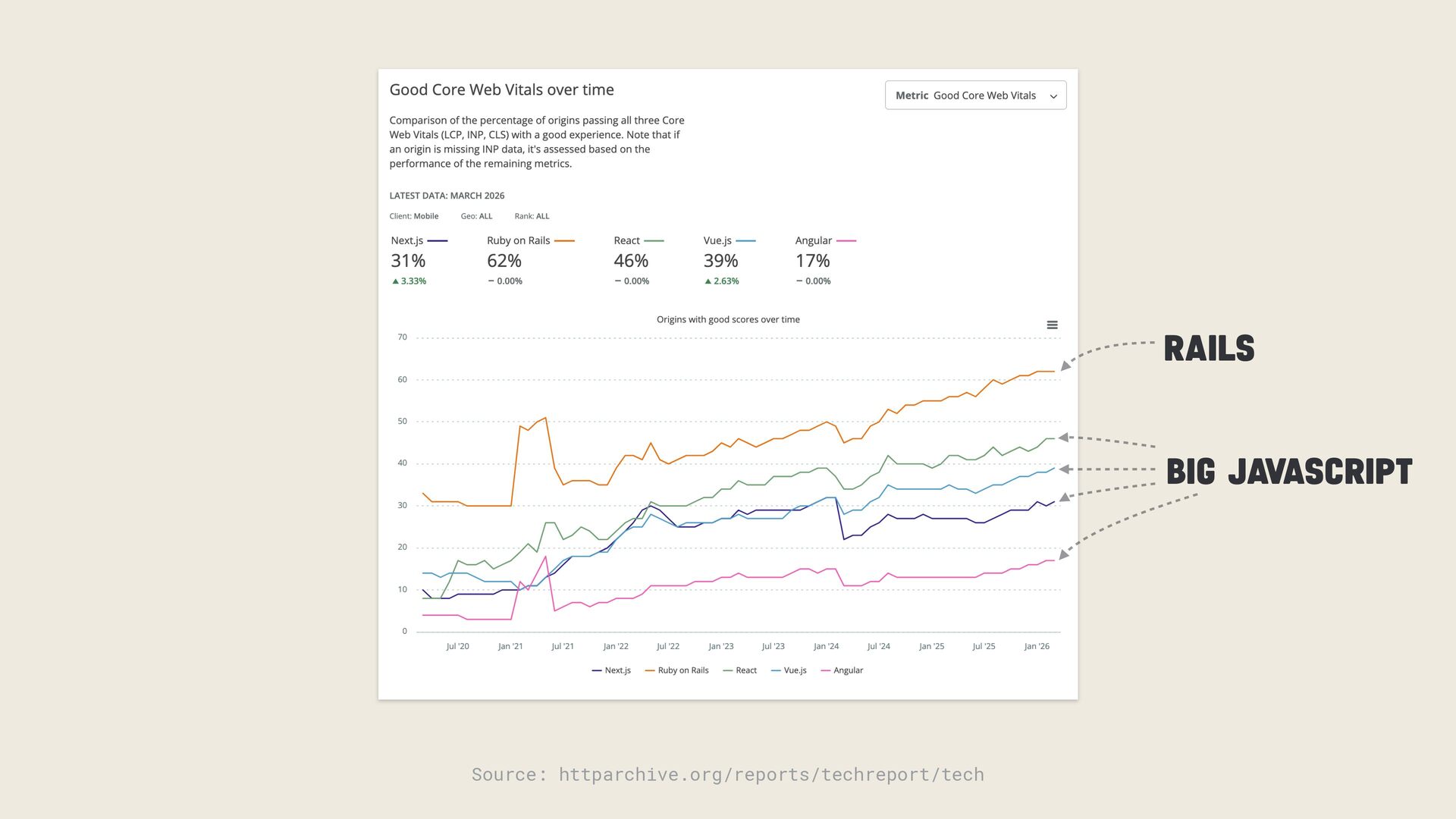Select the React 46% summary stat
1456x819 pixels.
(631, 261)
